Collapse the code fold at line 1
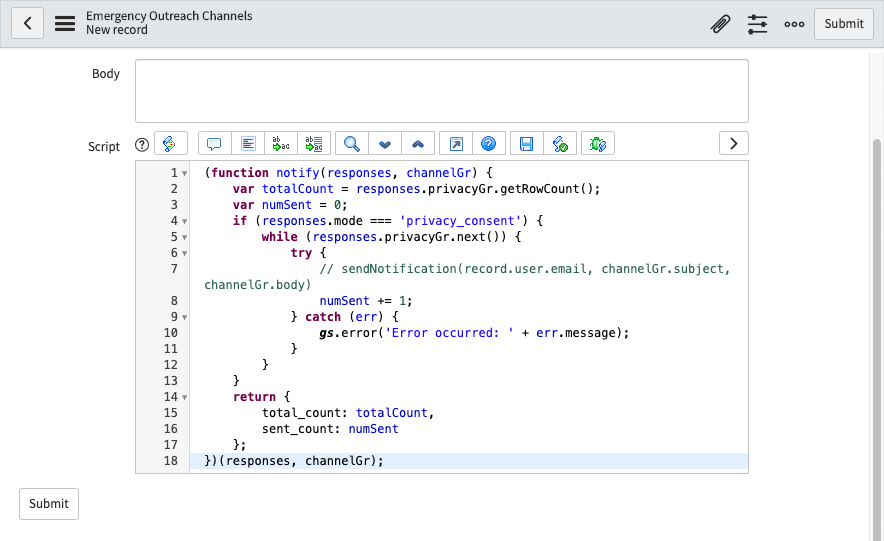This screenshot has height=541, width=884. (184, 174)
